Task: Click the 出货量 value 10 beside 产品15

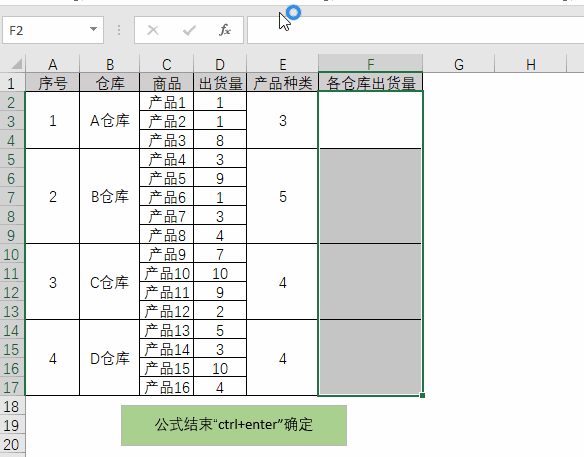Action: [x=220, y=368]
